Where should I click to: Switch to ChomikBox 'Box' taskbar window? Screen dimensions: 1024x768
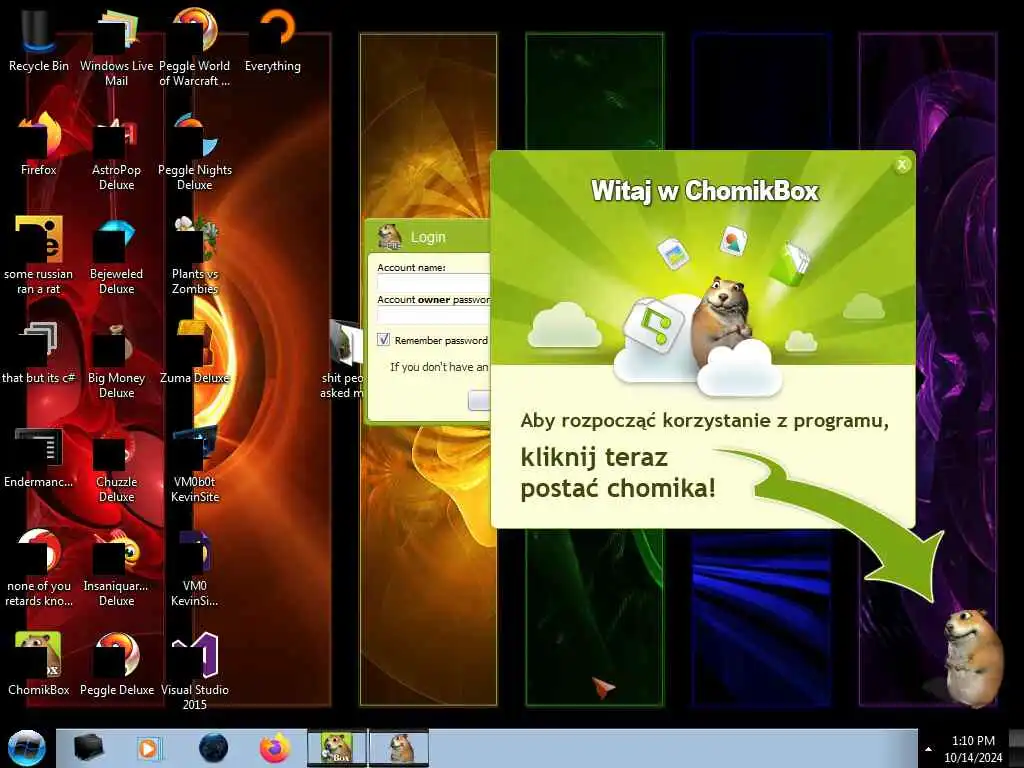pos(337,748)
